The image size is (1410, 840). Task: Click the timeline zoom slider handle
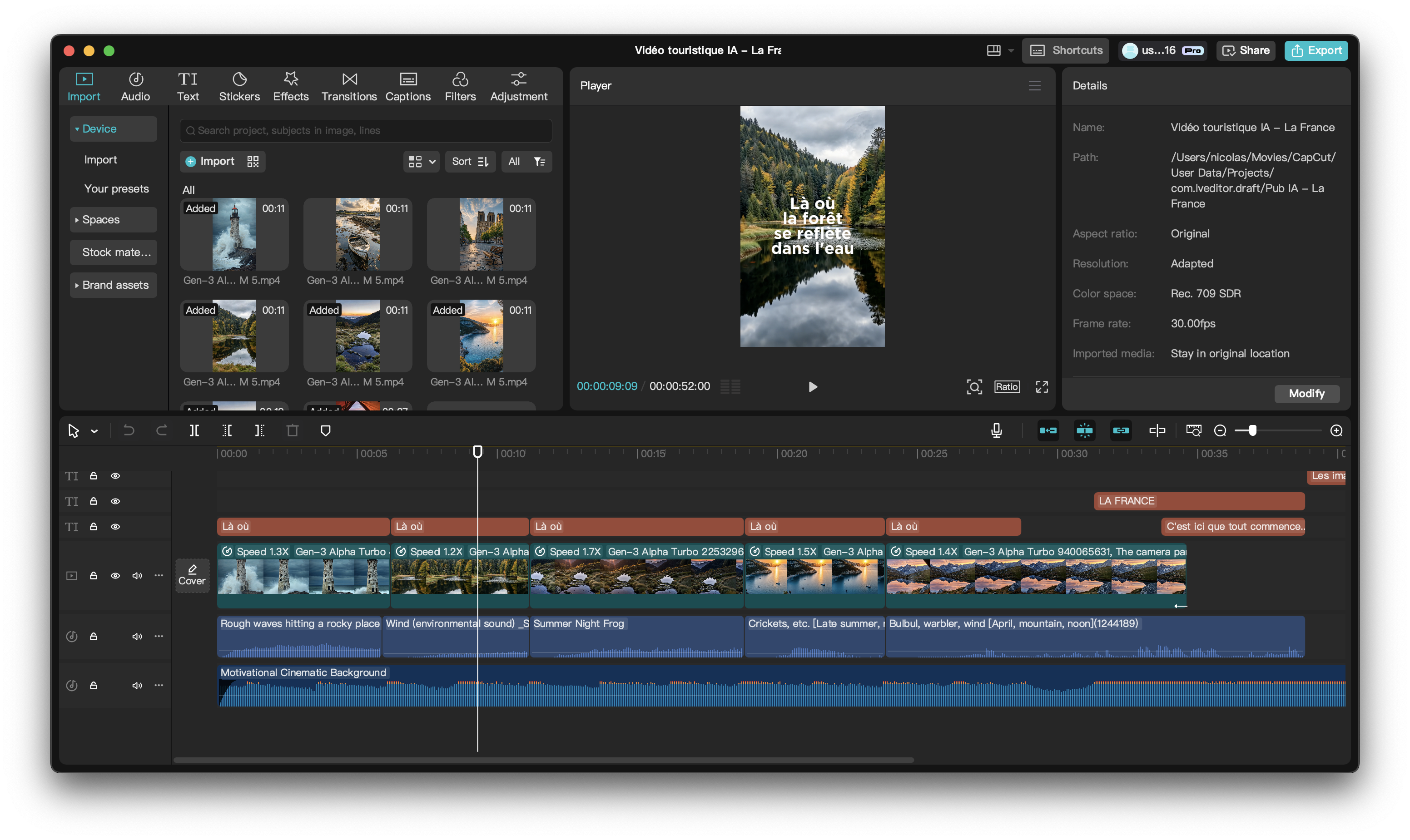tap(1252, 431)
